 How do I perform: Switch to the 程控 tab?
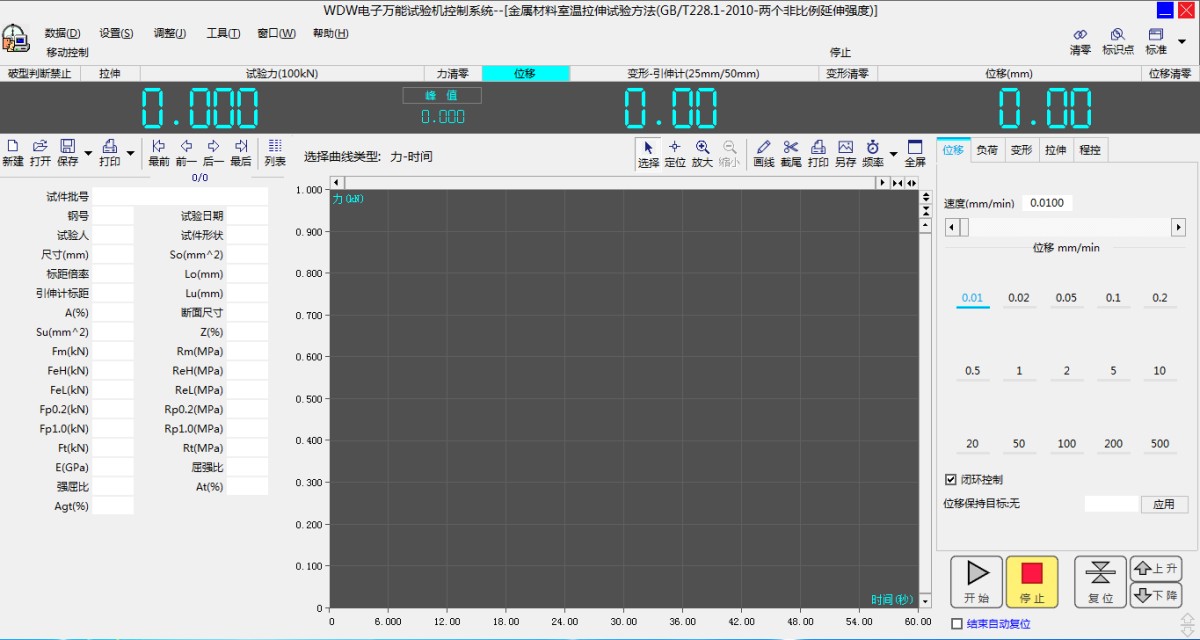point(1090,149)
